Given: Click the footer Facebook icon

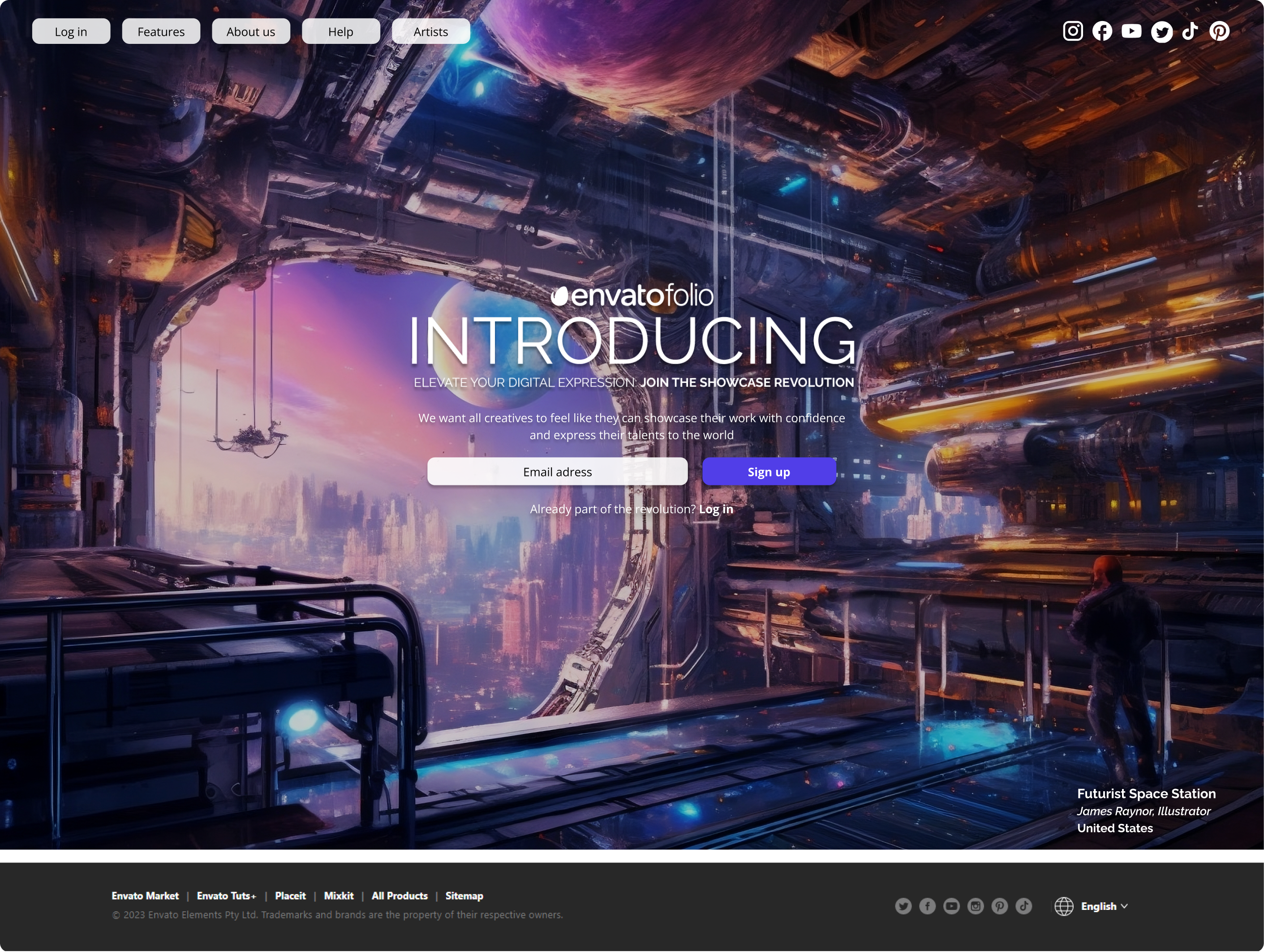Looking at the screenshot, I should 928,906.
